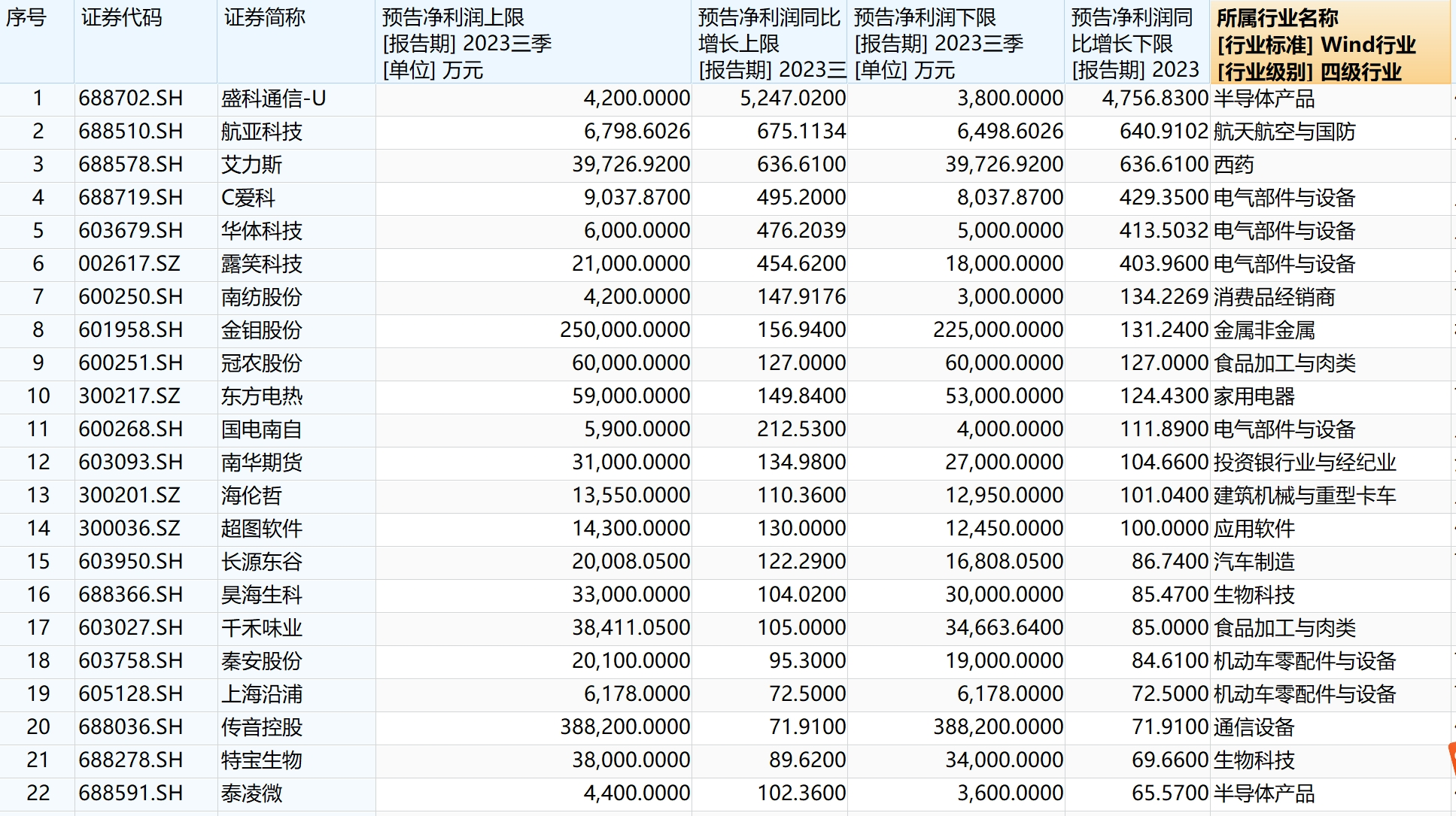Screen dimensions: 1456x816
Task: Select the 5,247.0200 growth value cell
Action: 792,99
